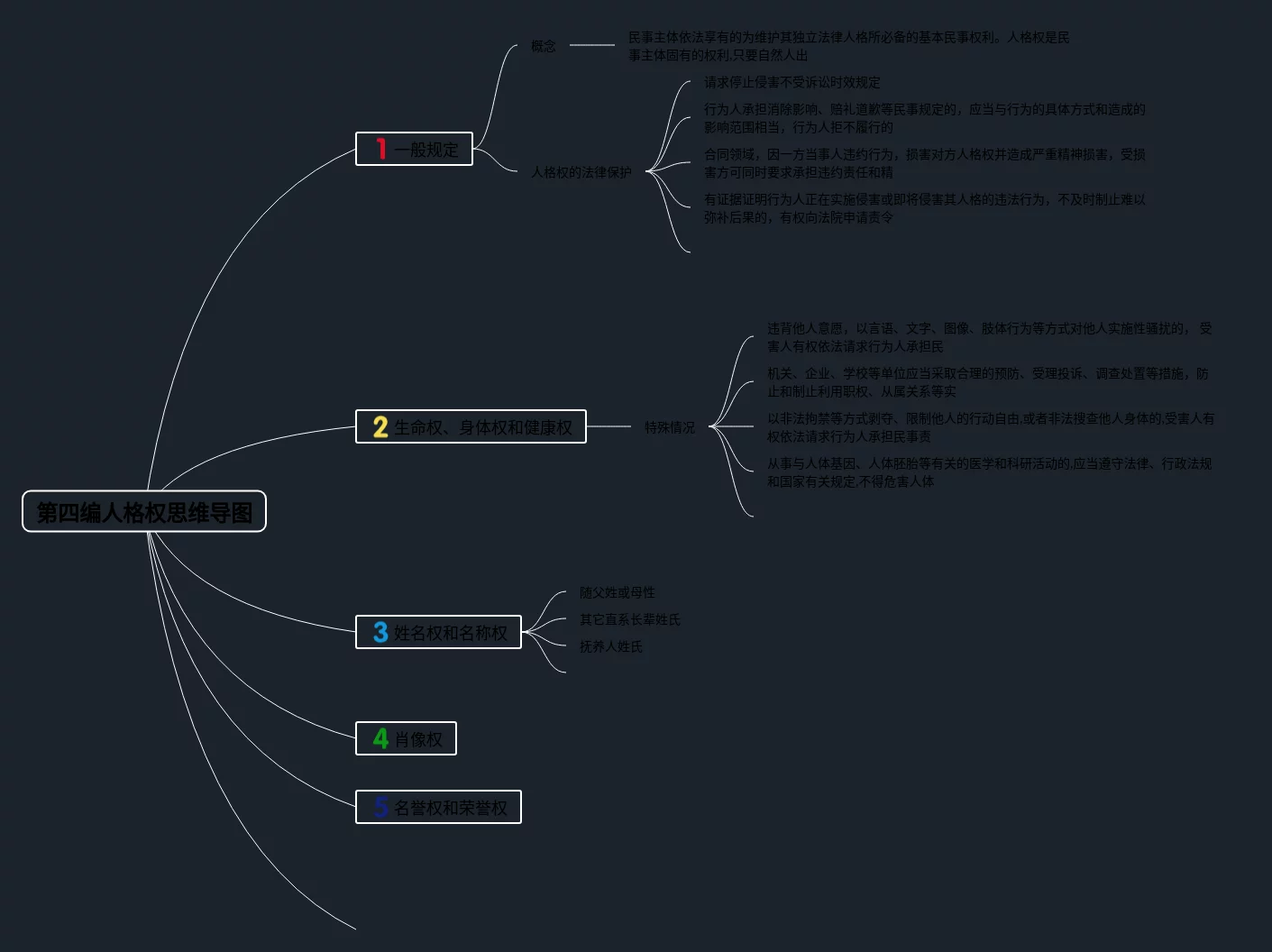Select the 姓名权和名称权 topic node
This screenshot has width=1272, height=952.
(451, 633)
